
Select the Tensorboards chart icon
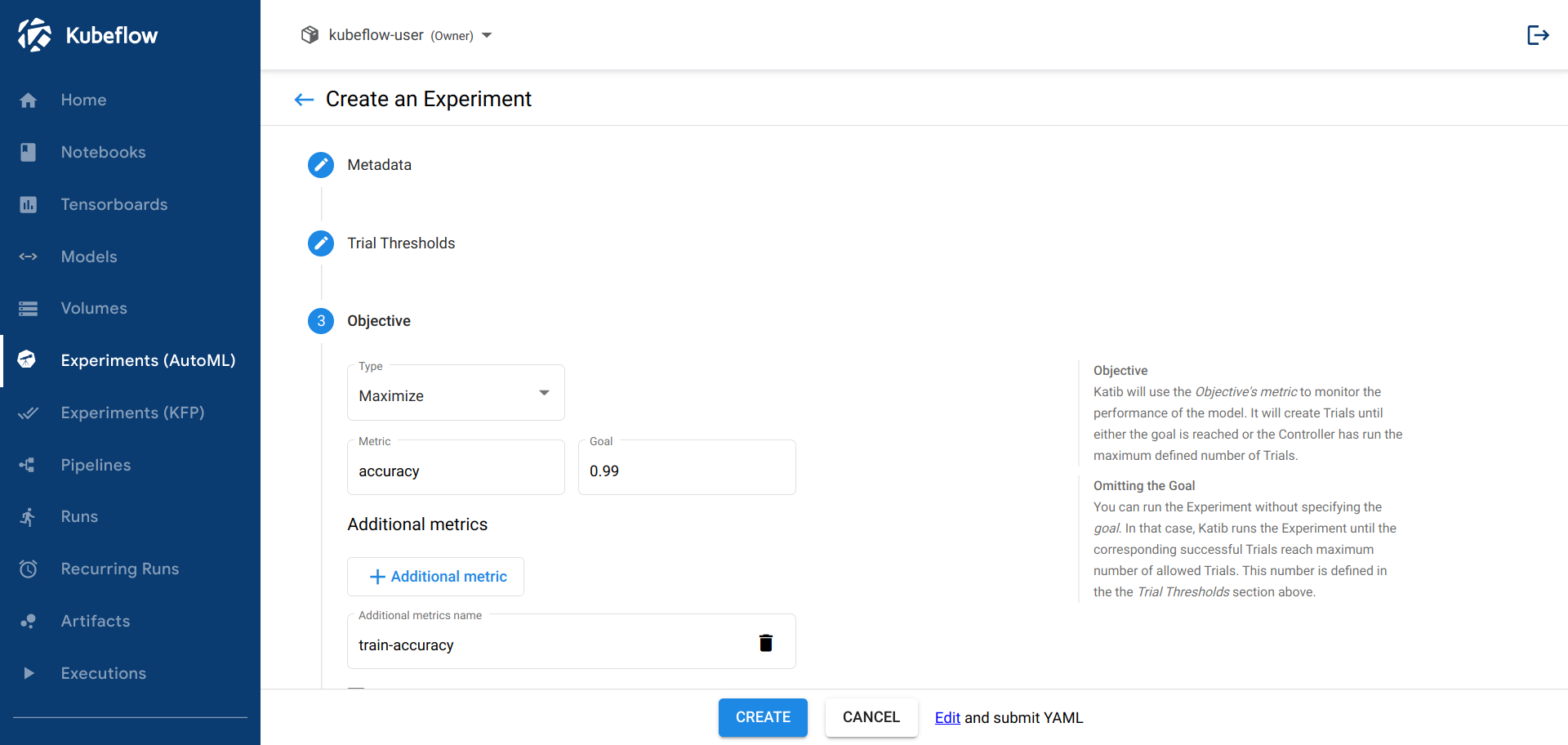[x=29, y=204]
